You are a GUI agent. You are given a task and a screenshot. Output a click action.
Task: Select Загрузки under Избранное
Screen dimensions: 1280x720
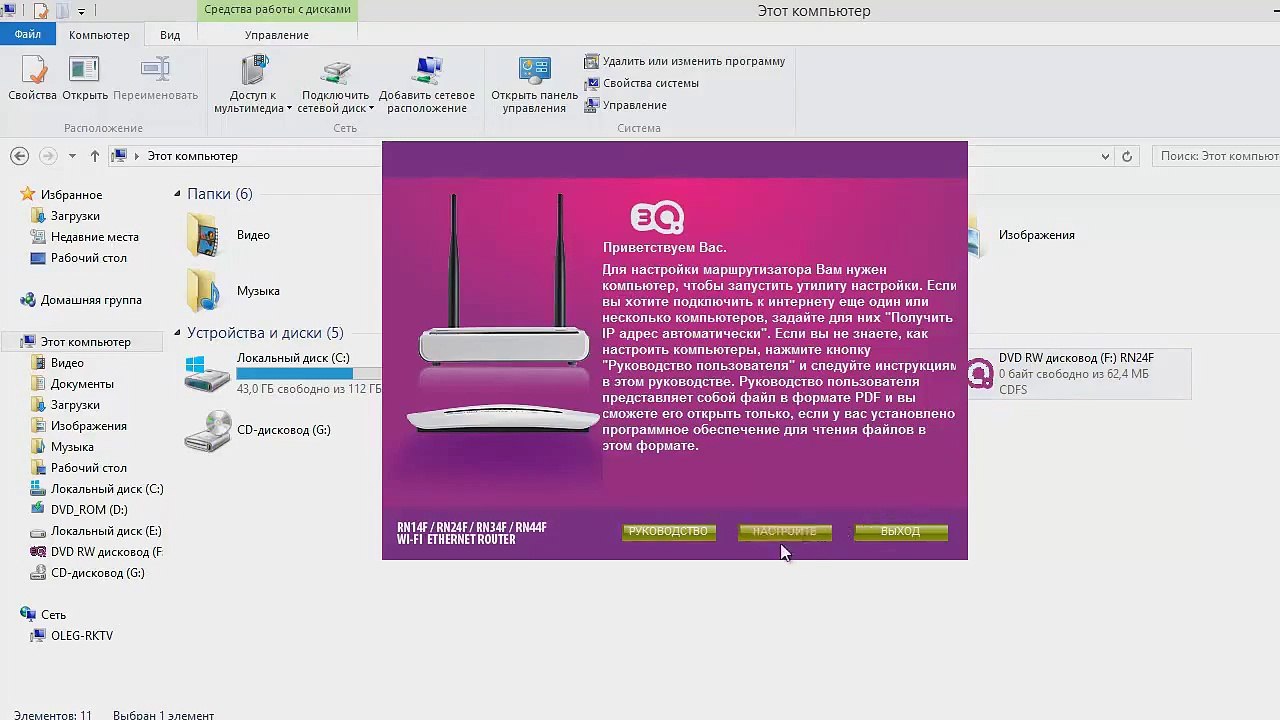point(75,216)
